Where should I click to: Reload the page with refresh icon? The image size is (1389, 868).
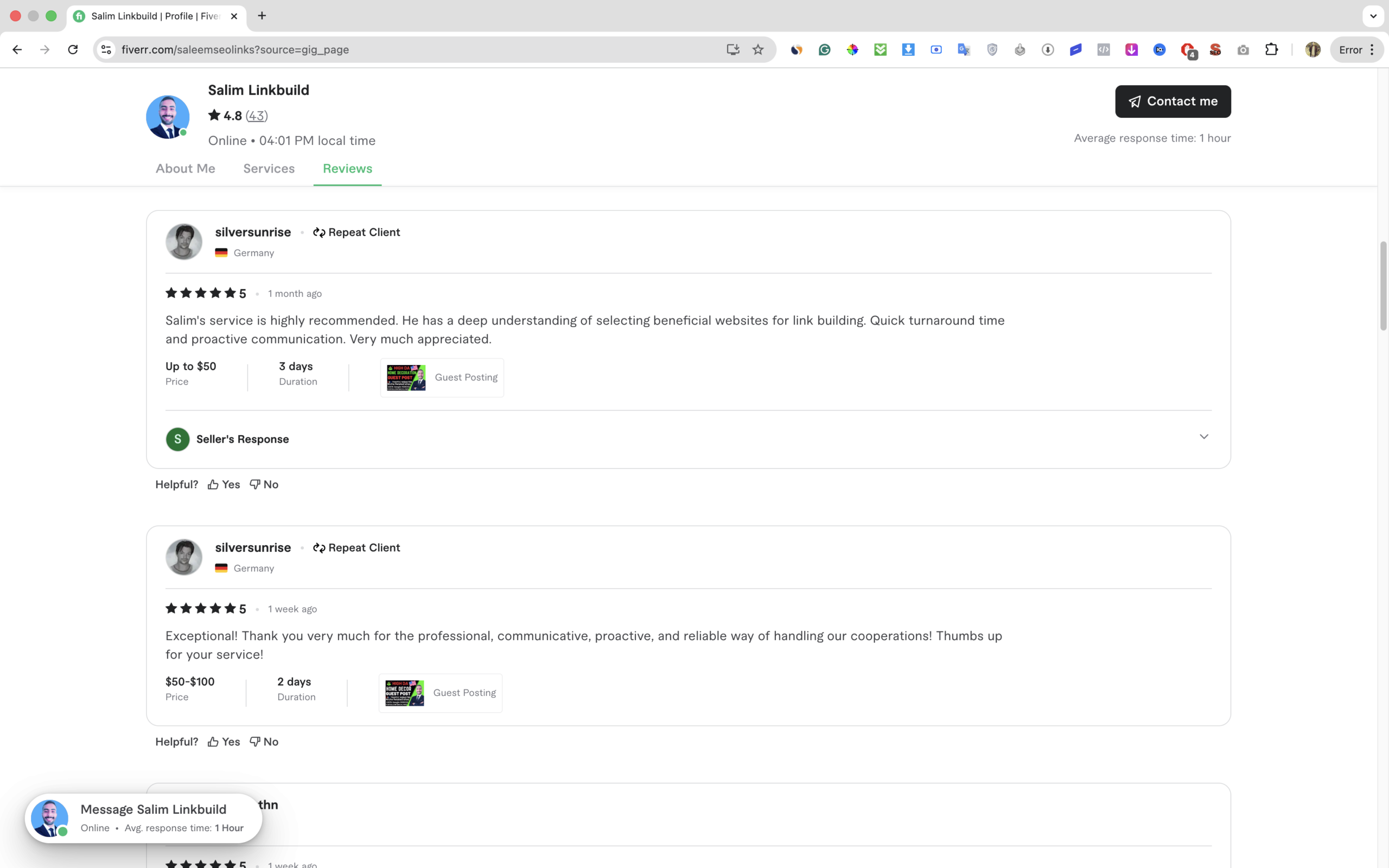click(73, 49)
